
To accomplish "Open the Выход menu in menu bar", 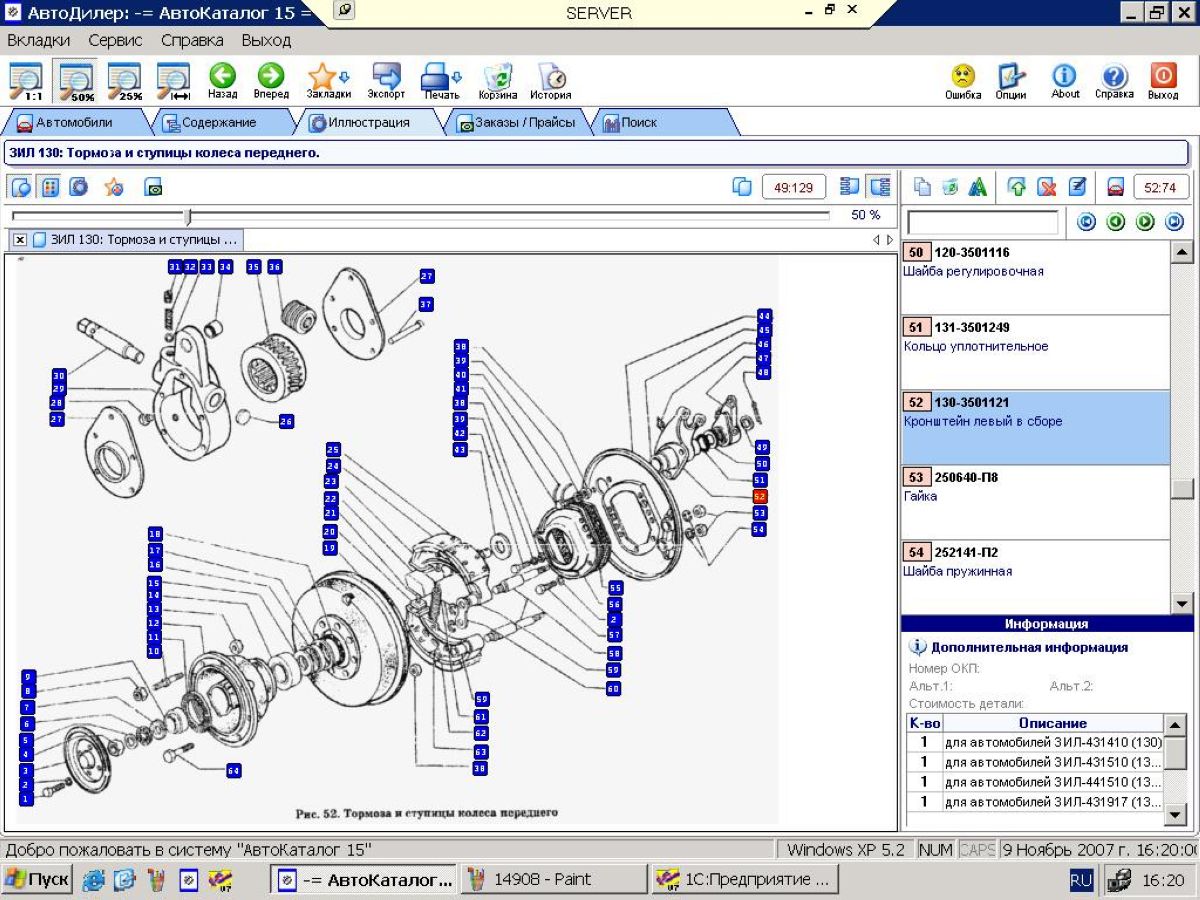I will (x=266, y=40).
